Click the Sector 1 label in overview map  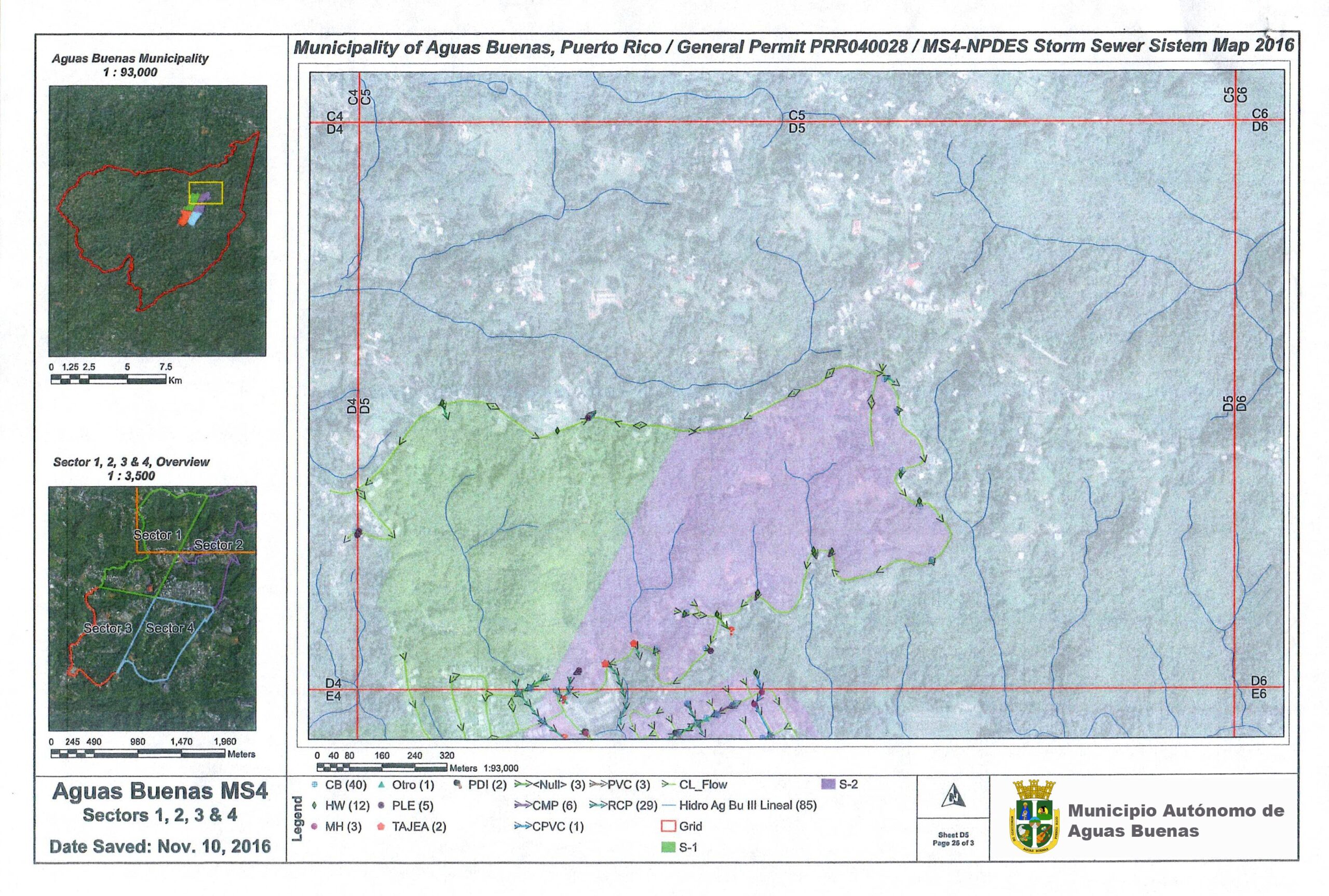[157, 535]
